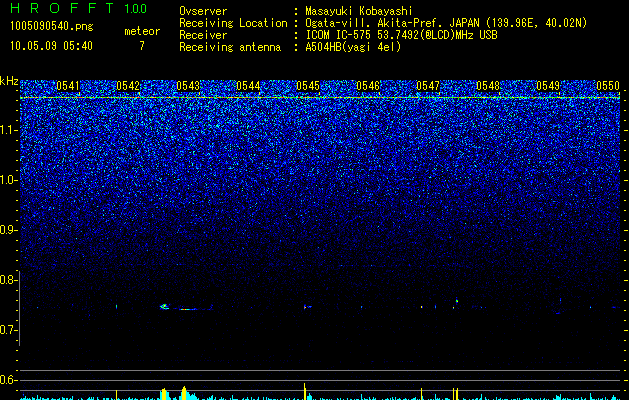The image size is (629, 400).
Task: Click the 0543 time marker
Action: tap(188, 85)
